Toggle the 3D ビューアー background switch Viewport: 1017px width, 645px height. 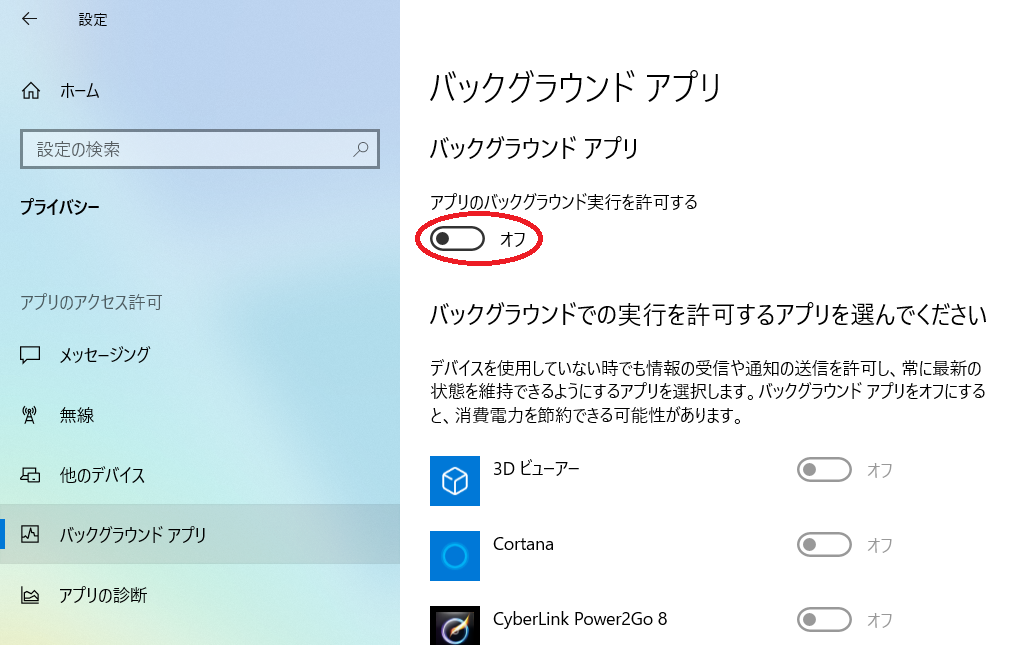[x=824, y=470]
